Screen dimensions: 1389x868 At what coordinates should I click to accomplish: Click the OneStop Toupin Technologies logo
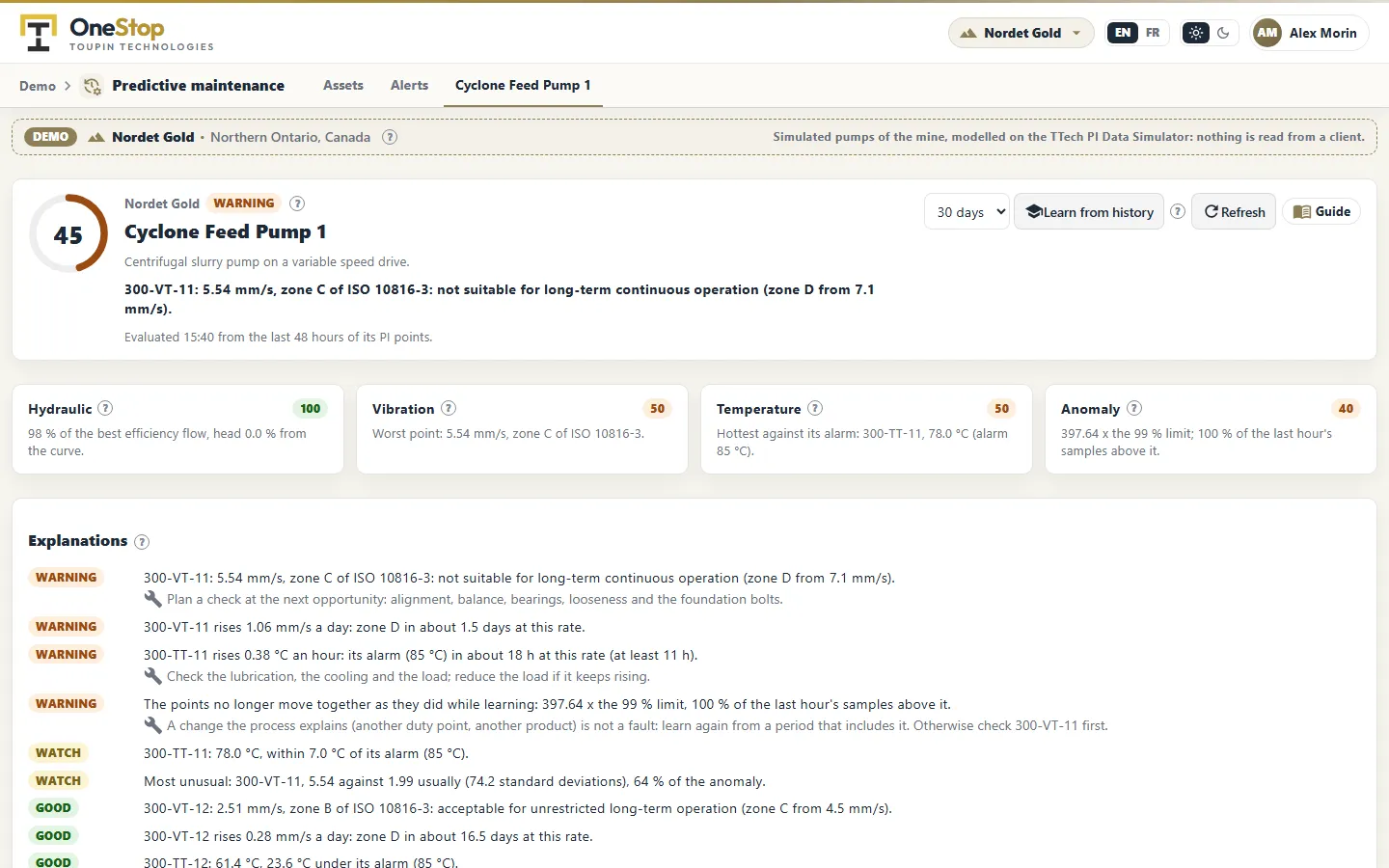(x=117, y=33)
